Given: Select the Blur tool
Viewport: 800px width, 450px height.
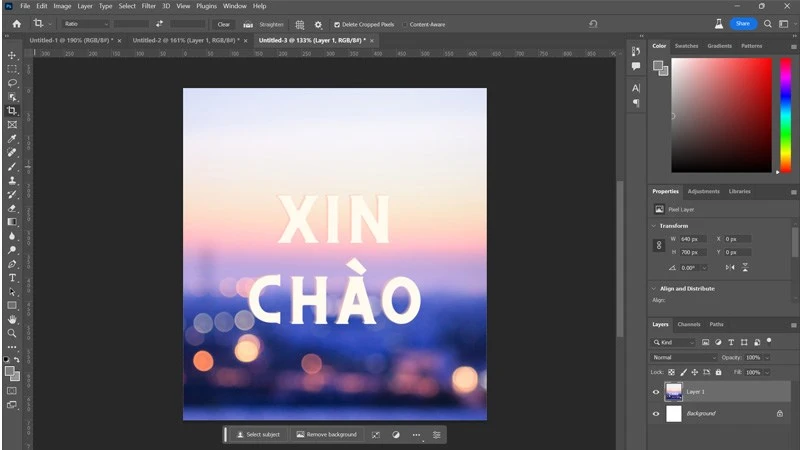Looking at the screenshot, I should [x=12, y=236].
